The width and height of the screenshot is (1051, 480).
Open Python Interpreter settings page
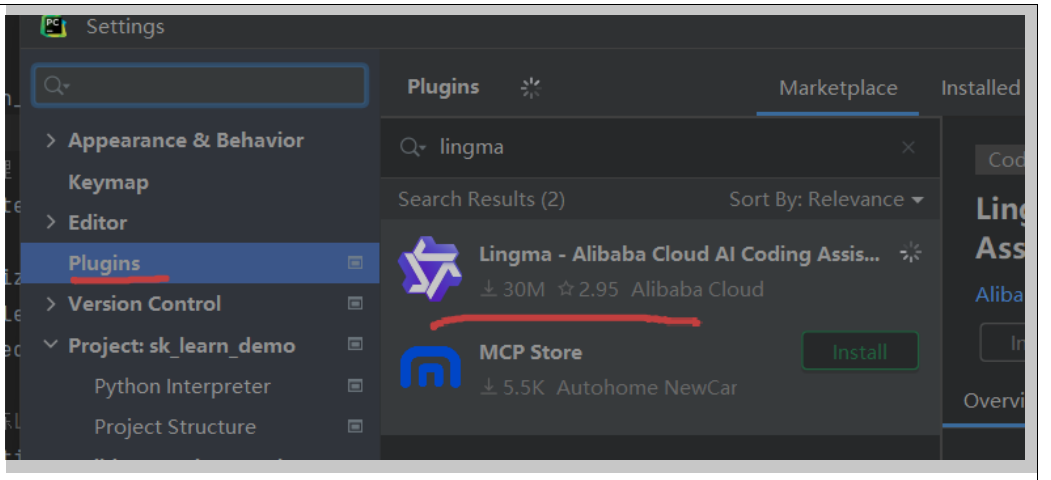182,386
